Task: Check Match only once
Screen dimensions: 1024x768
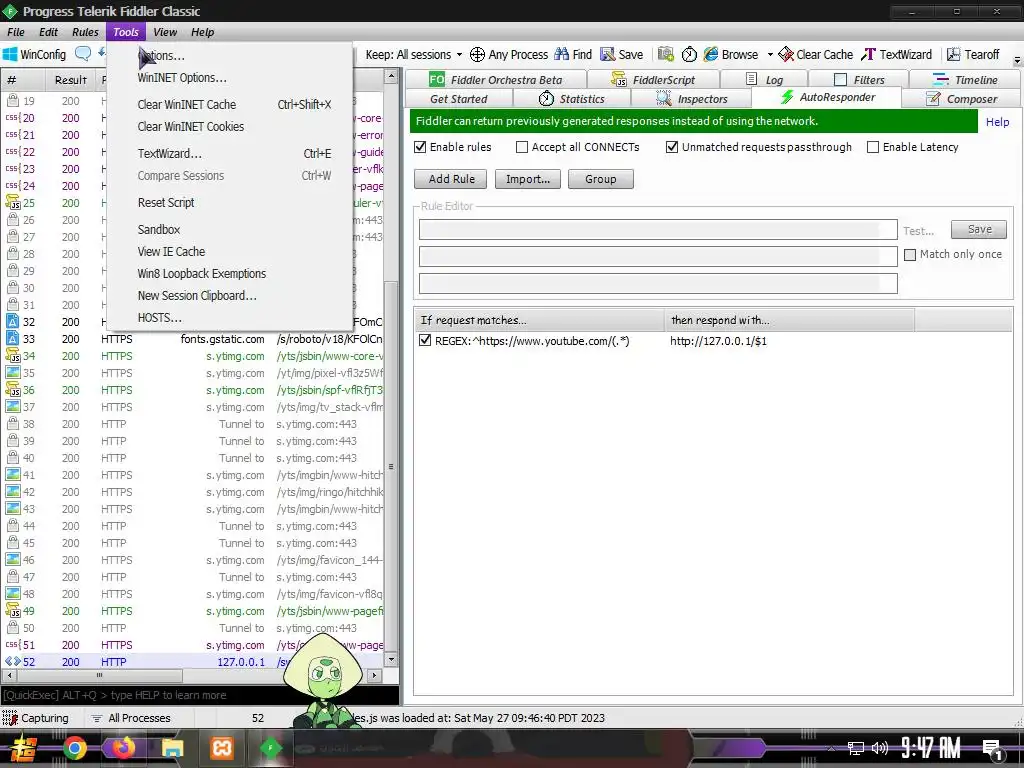Action: (x=910, y=255)
